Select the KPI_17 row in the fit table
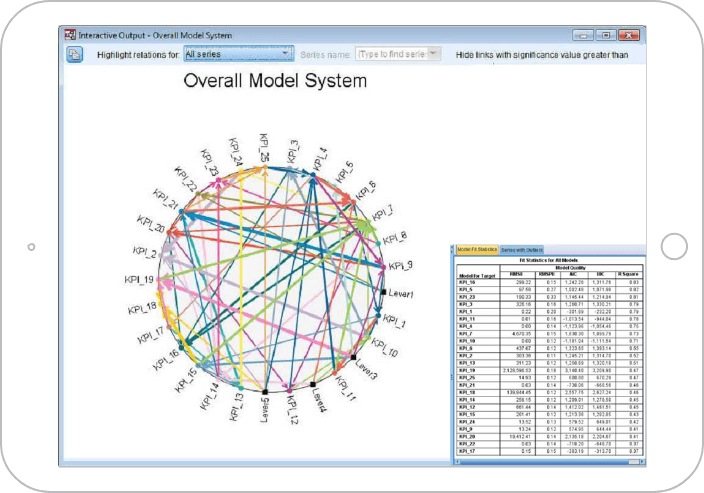Image resolution: width=704 pixels, height=493 pixels. coord(550,451)
